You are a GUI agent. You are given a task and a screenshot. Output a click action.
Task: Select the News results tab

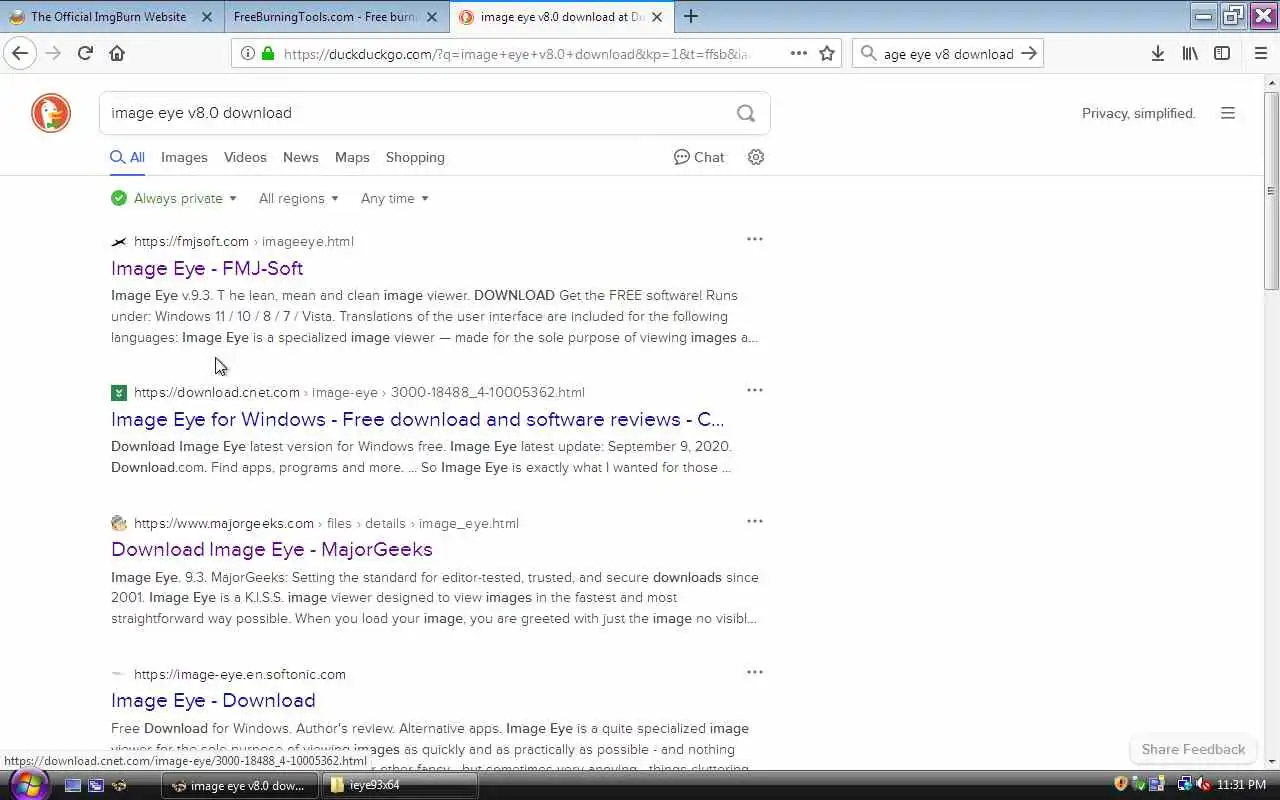point(300,158)
